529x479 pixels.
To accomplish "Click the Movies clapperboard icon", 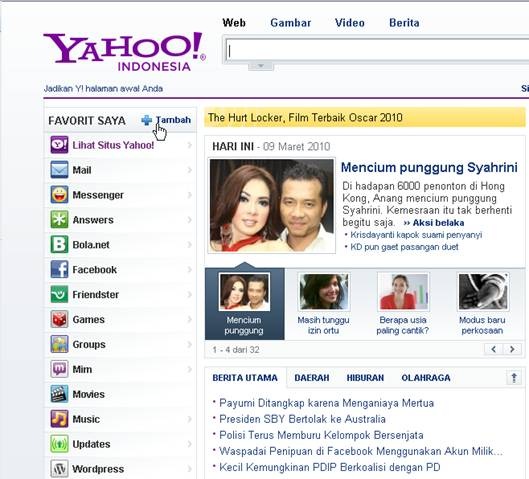I will coord(59,394).
